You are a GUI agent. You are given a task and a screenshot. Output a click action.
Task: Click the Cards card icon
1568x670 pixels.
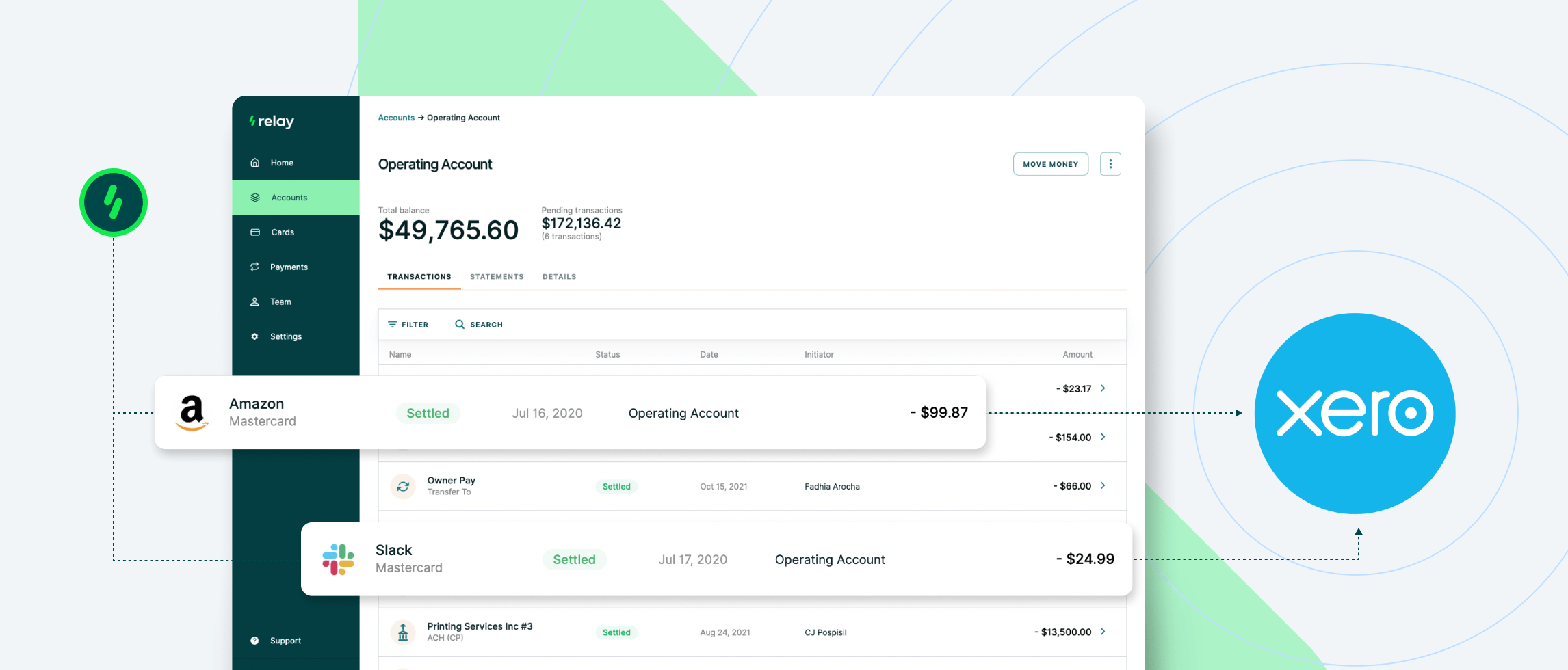tap(255, 232)
